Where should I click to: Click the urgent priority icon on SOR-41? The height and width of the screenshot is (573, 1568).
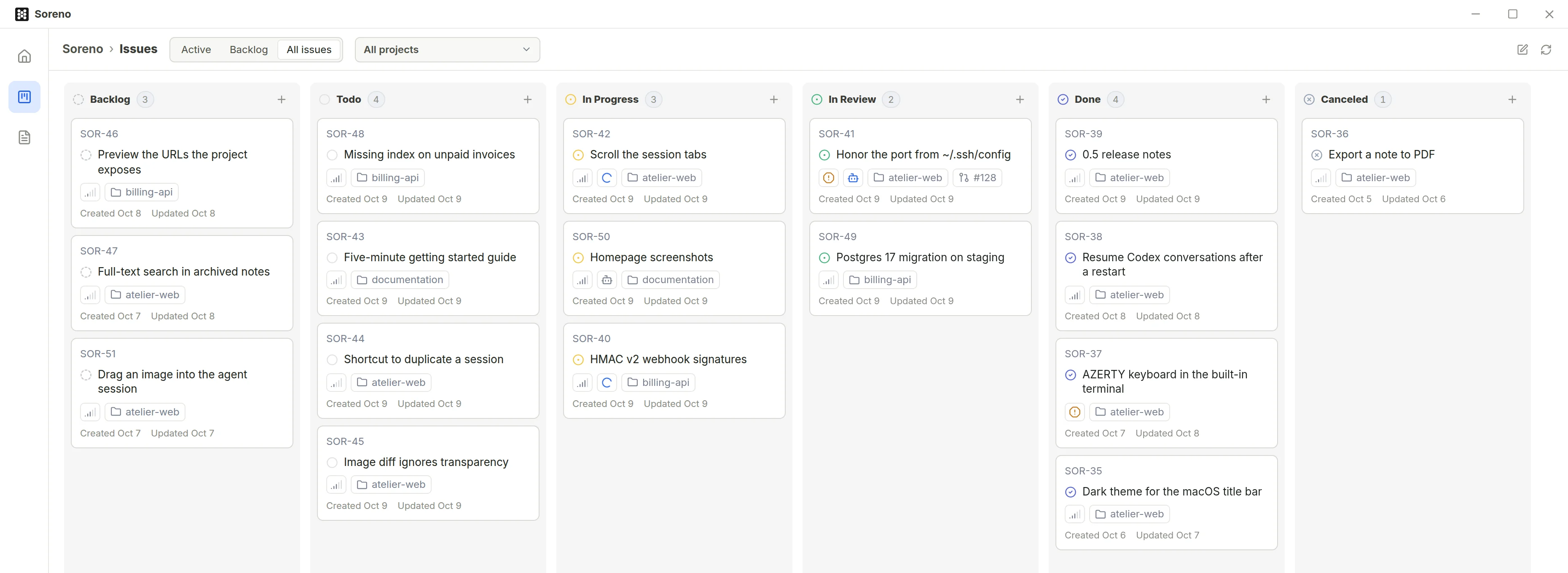tap(828, 178)
